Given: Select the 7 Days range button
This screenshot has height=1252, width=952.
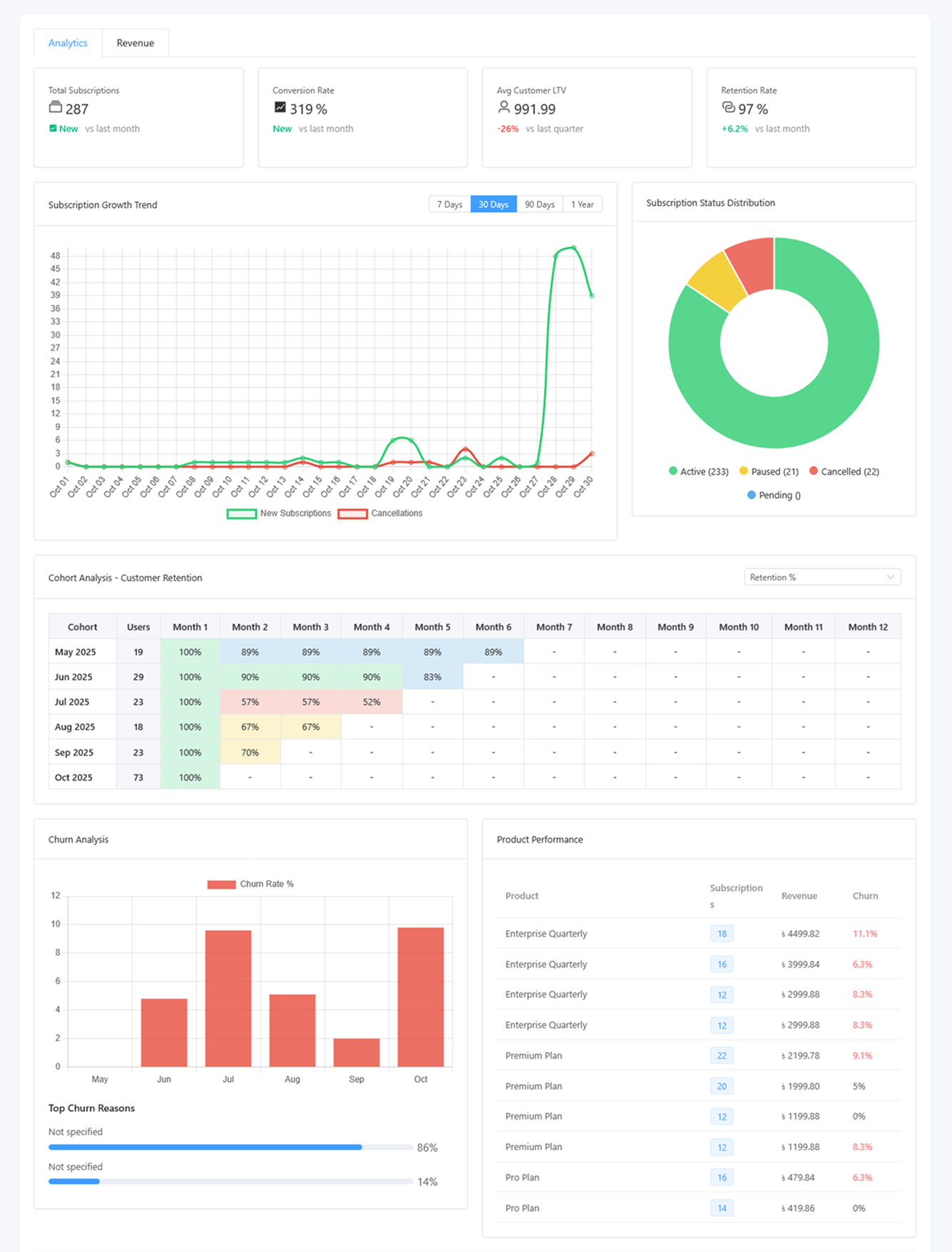Looking at the screenshot, I should (449, 205).
